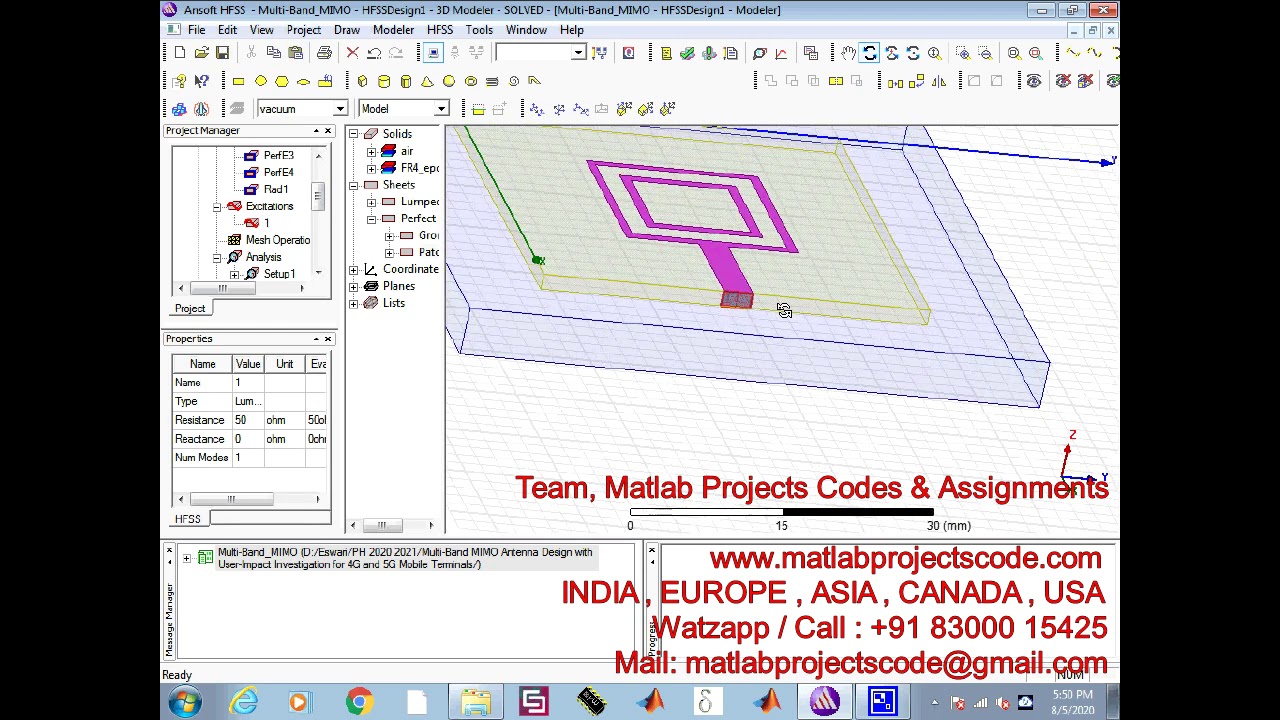Click the Validate green checkmark icon
This screenshot has width=1280, height=720.
click(x=687, y=53)
